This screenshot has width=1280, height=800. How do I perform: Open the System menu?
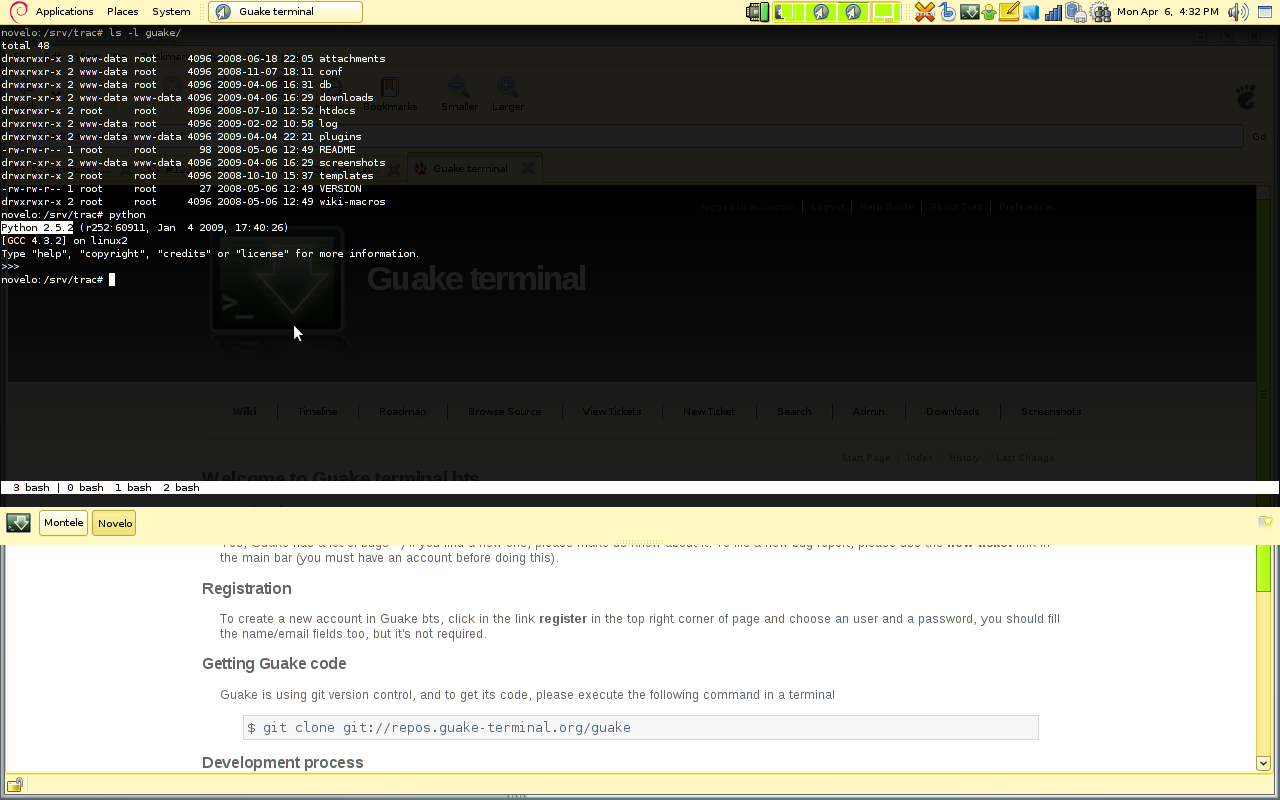pyautogui.click(x=171, y=12)
